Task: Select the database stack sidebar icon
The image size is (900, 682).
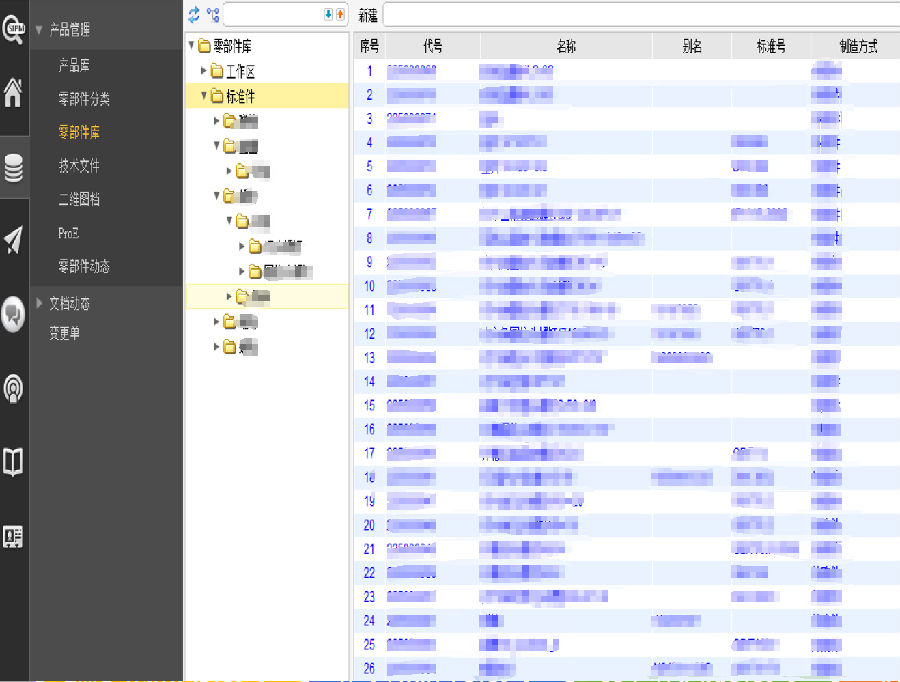Action: point(14,167)
